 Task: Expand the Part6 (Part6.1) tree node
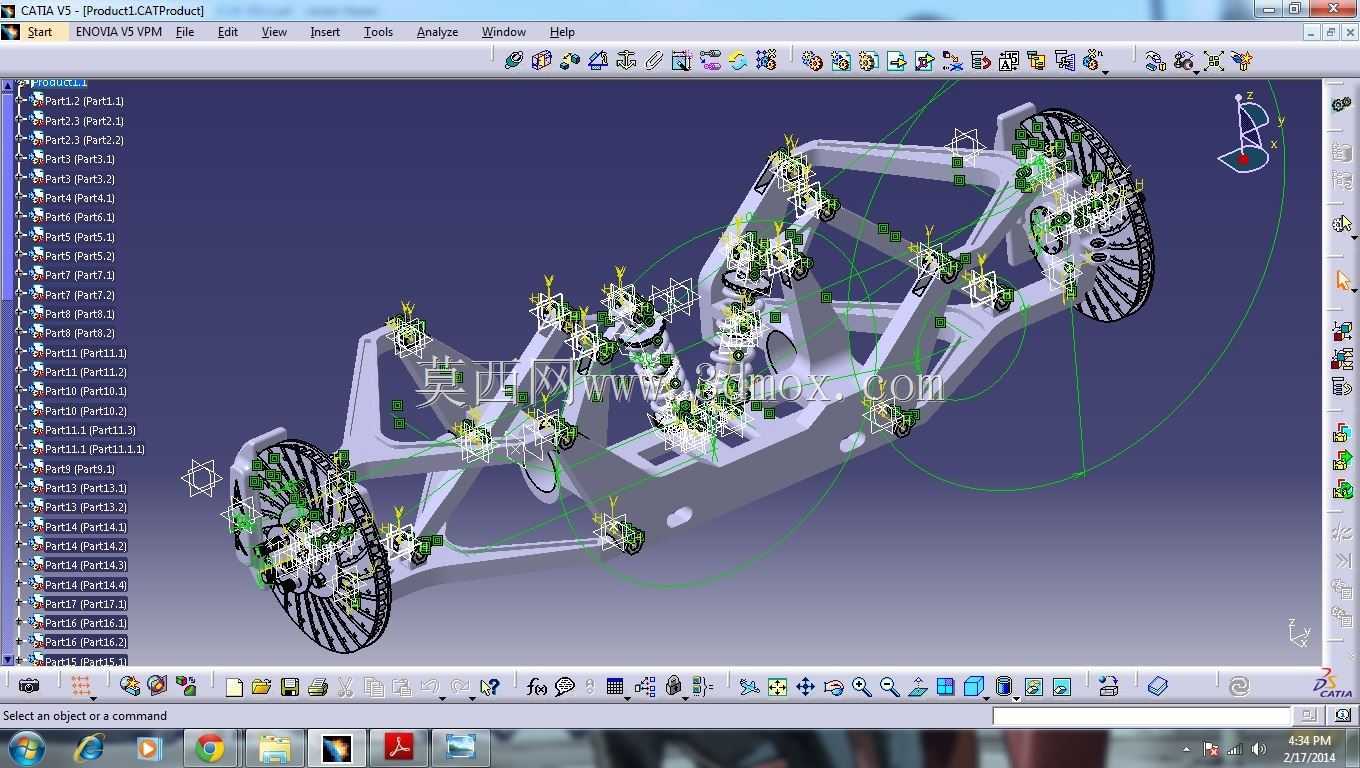20,217
